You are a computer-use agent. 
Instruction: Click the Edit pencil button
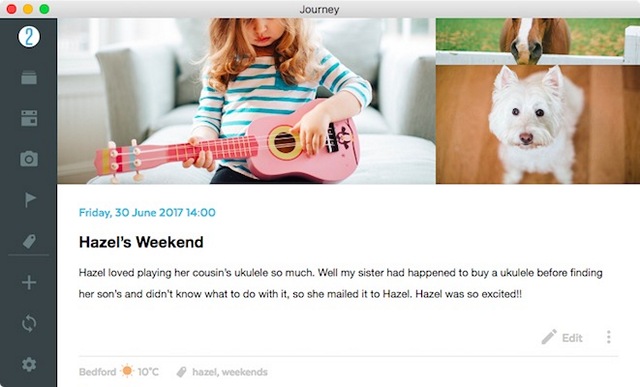tap(562, 338)
